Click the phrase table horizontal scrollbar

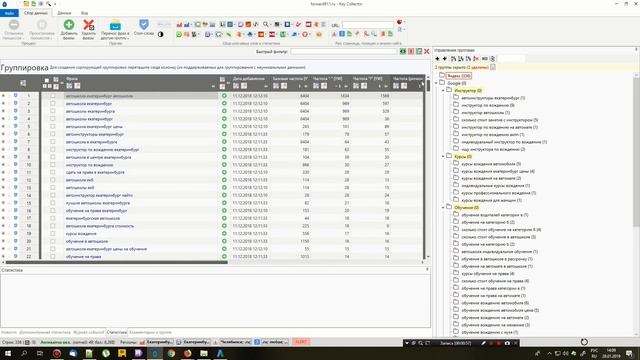click(116, 262)
